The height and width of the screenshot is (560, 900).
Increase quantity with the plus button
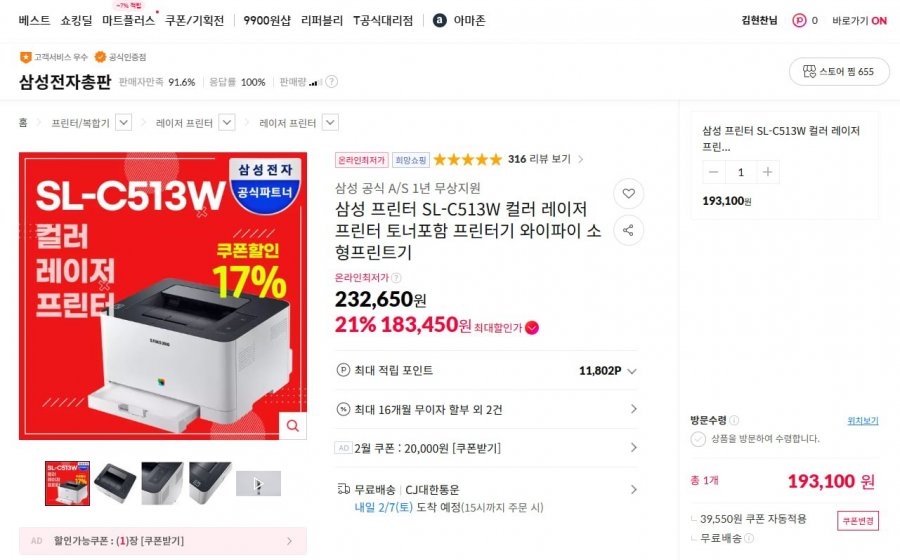click(x=767, y=172)
